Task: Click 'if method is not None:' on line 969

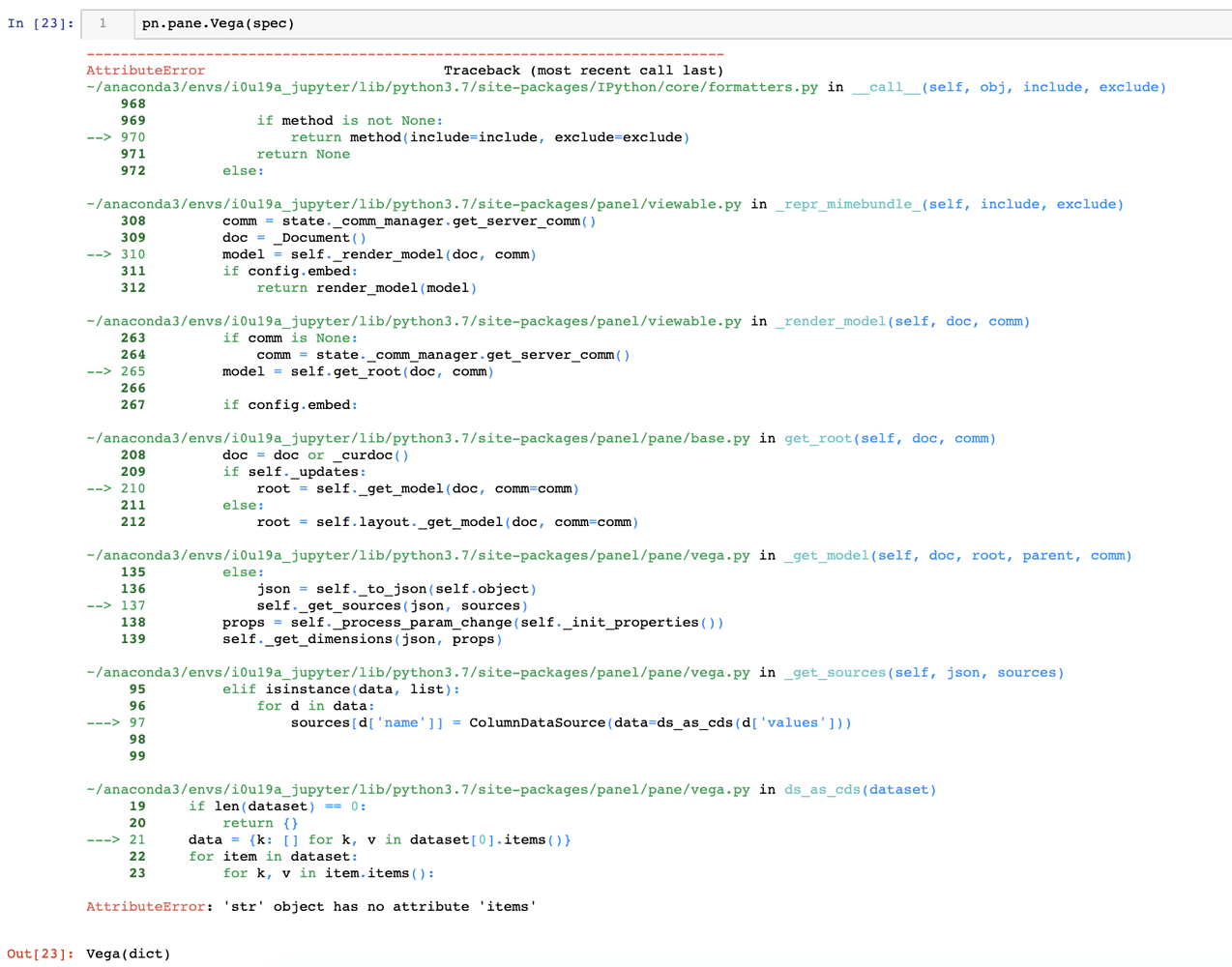Action: (x=349, y=121)
